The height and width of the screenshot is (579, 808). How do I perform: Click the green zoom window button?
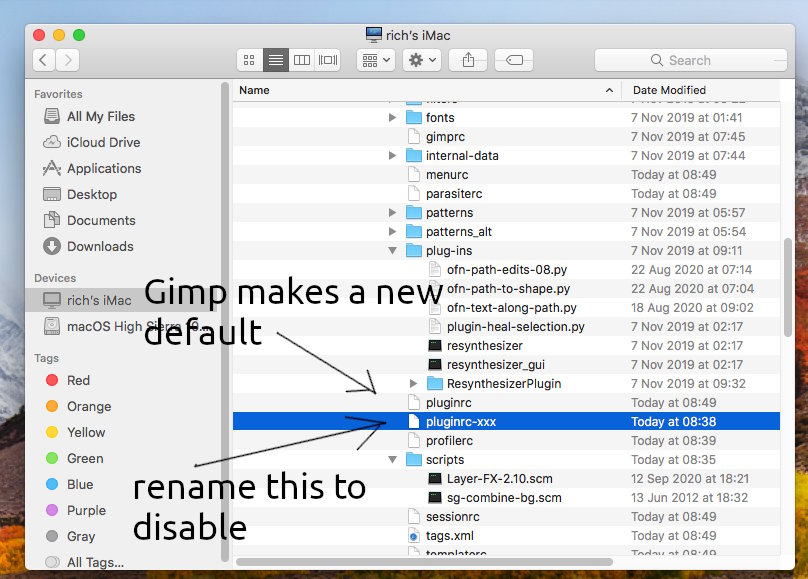(79, 35)
